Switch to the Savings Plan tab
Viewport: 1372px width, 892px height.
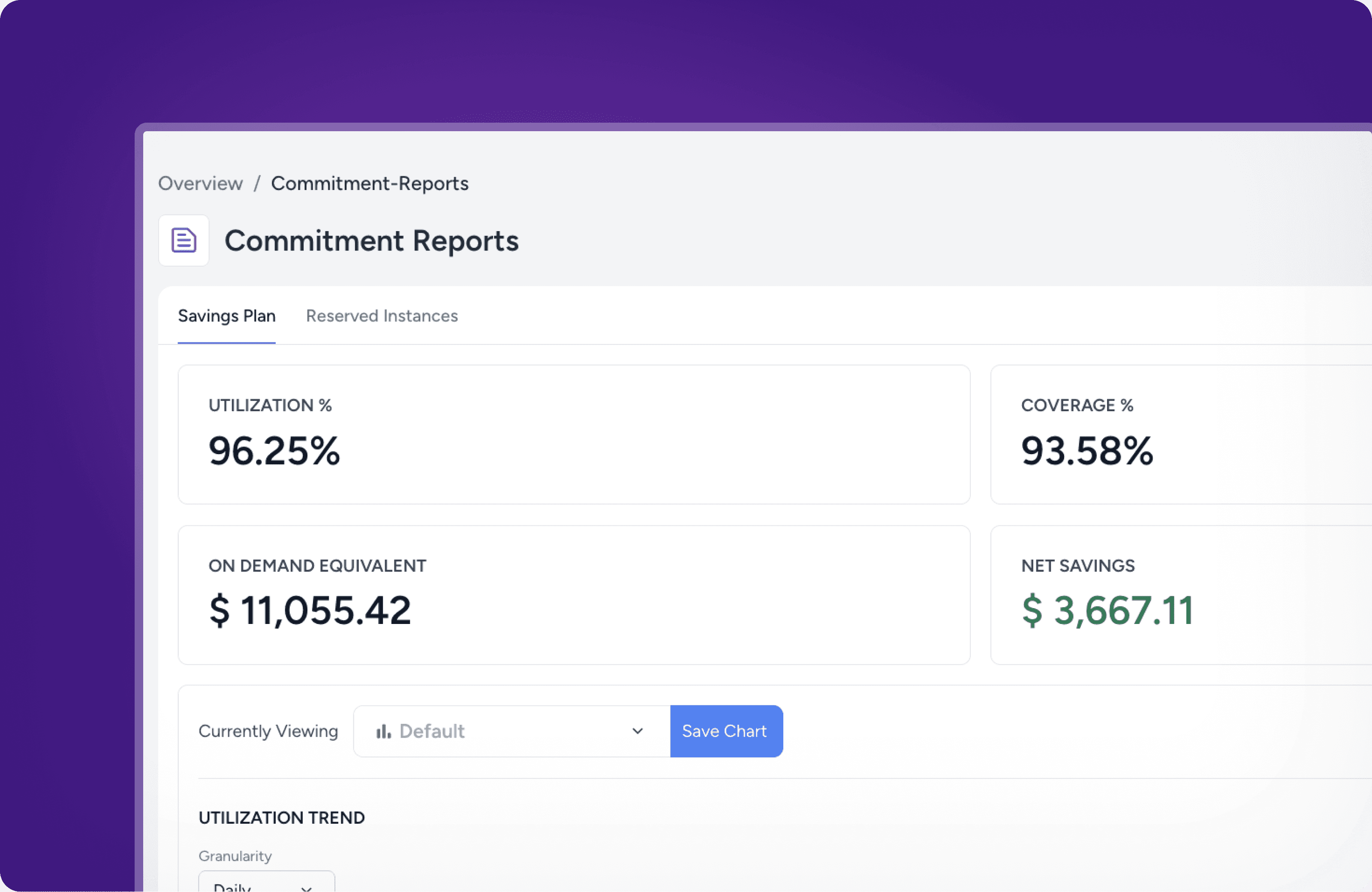click(x=226, y=316)
